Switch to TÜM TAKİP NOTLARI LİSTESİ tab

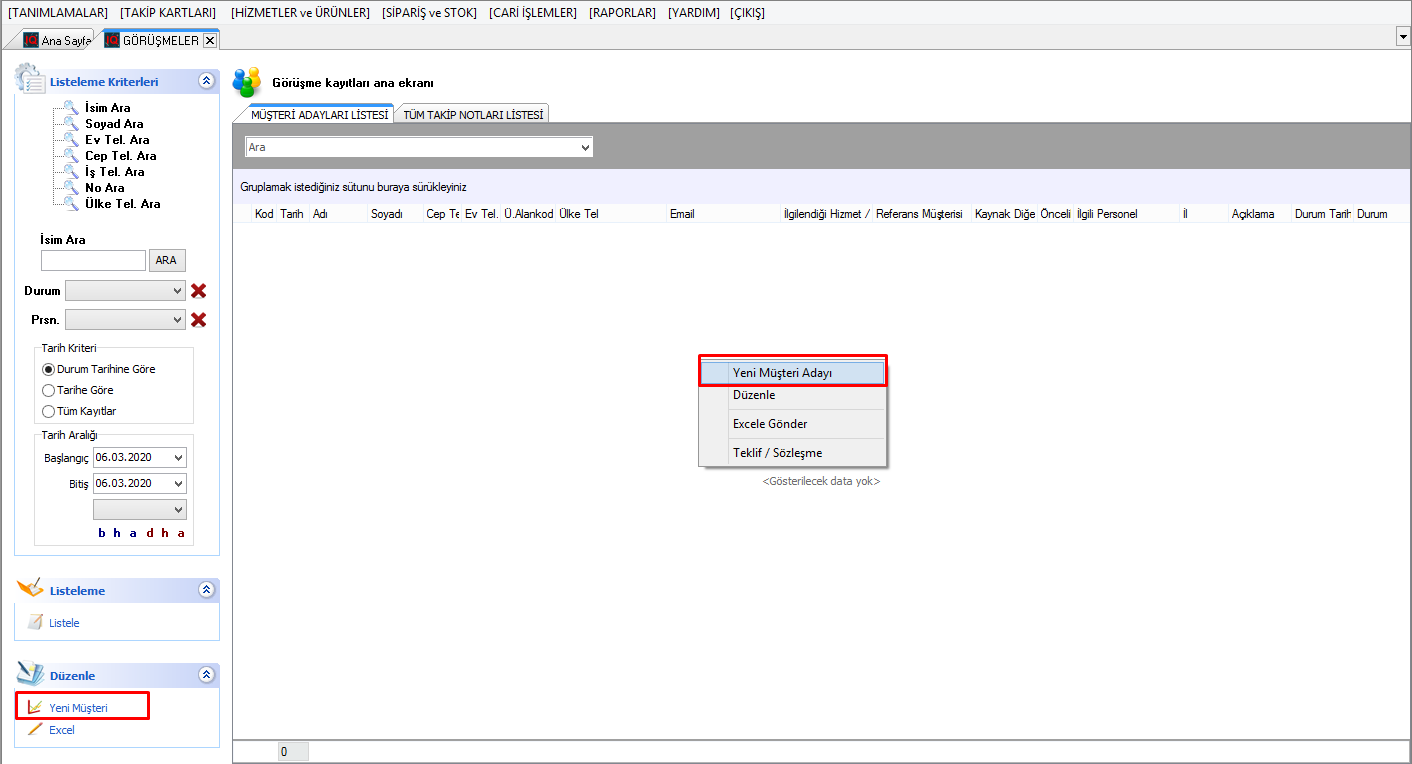click(x=473, y=115)
